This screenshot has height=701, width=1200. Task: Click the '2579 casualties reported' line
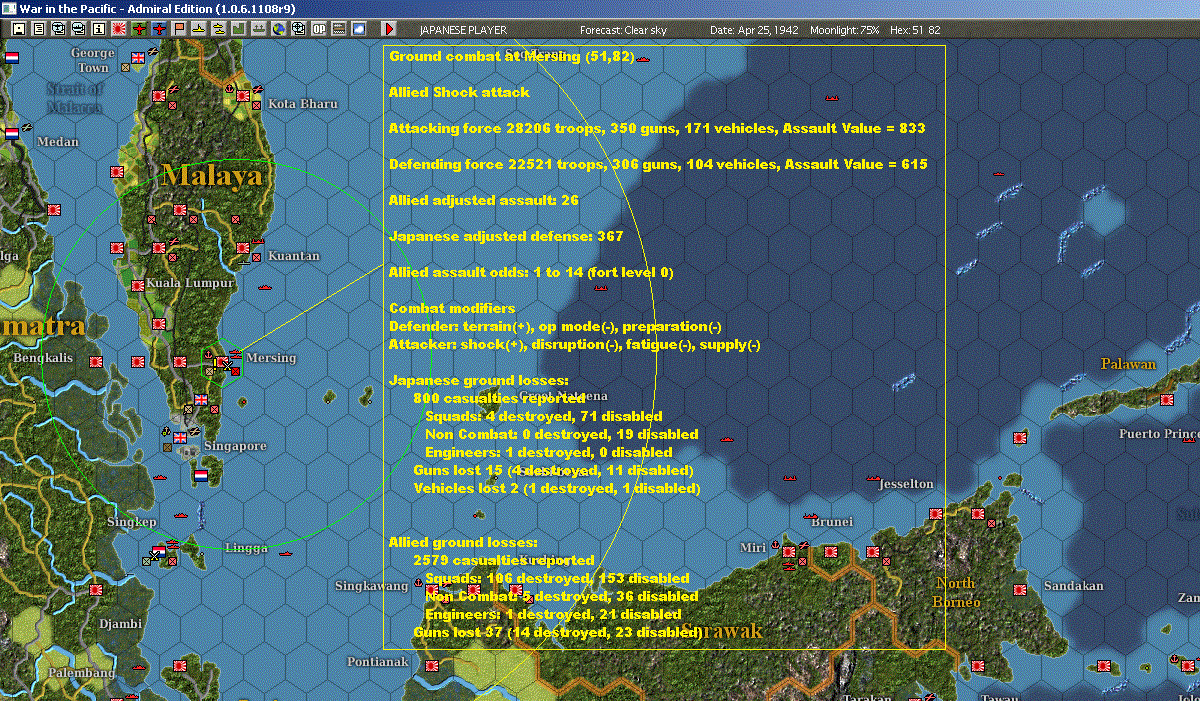[503, 560]
